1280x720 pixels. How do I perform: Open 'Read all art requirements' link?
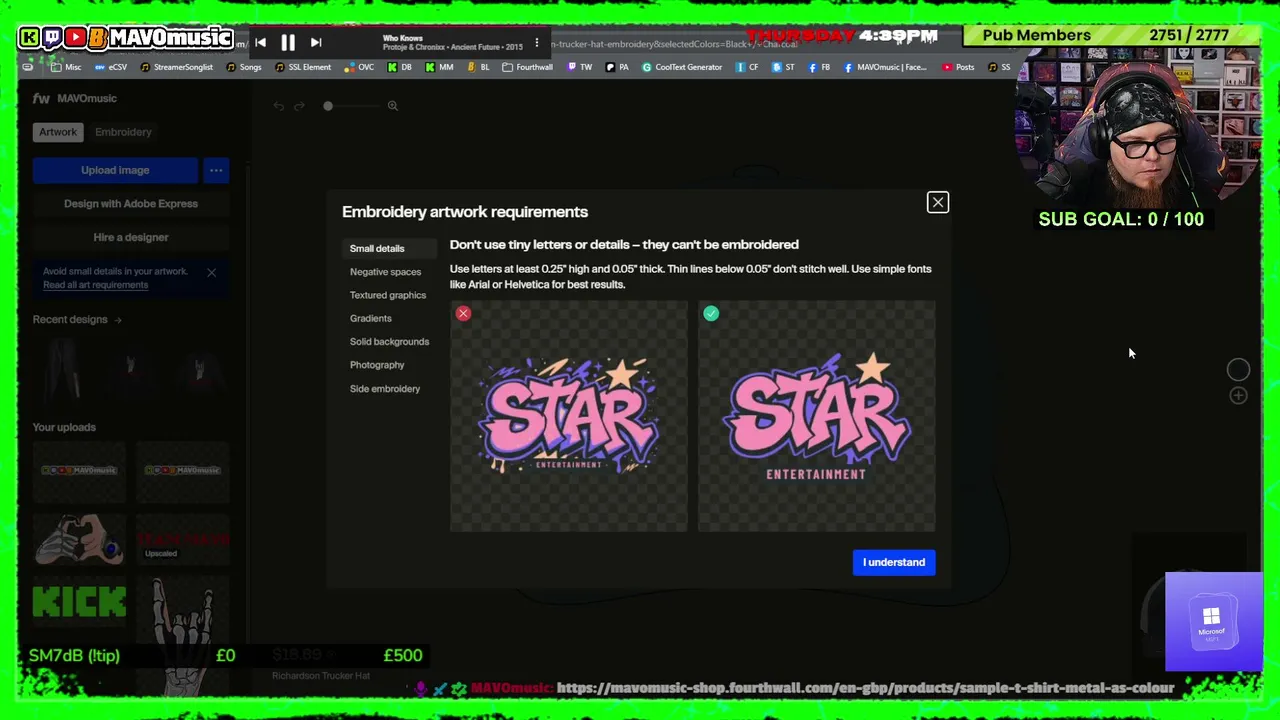(95, 285)
